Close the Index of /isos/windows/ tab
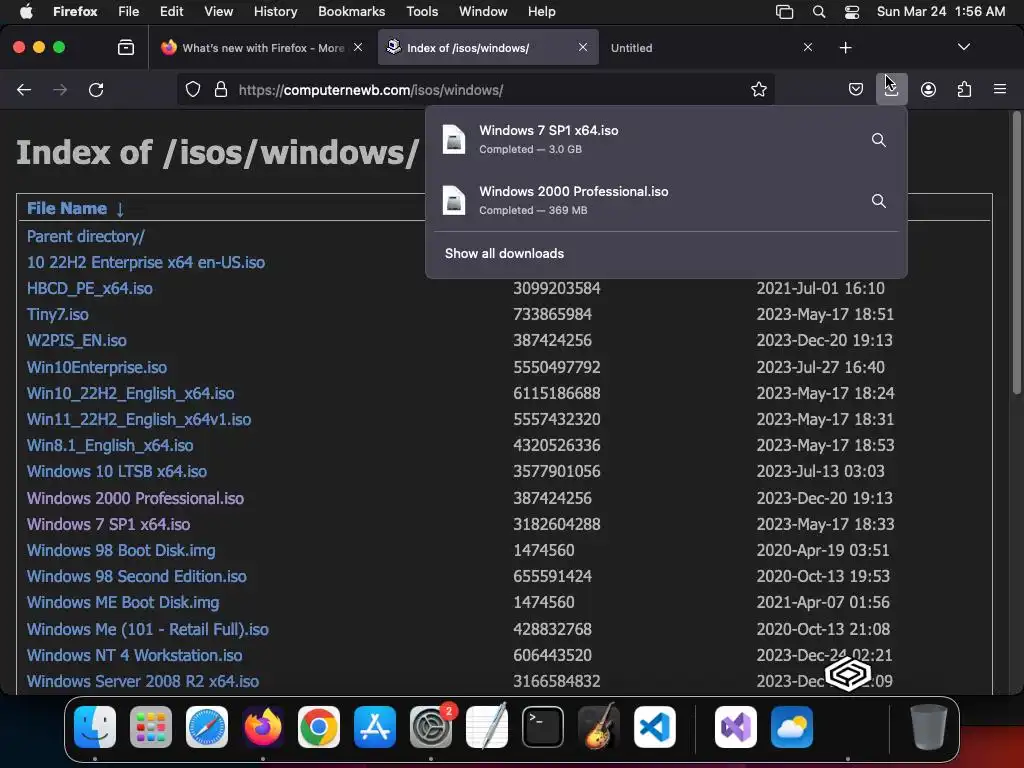Viewport: 1024px width, 768px height. [x=583, y=47]
